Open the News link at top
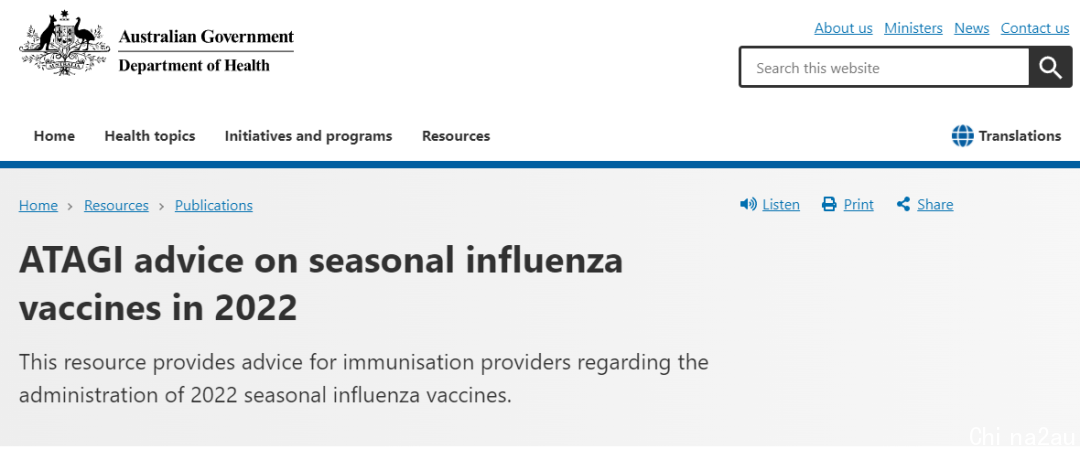Screen dimensions: 1080x449 (971, 28)
